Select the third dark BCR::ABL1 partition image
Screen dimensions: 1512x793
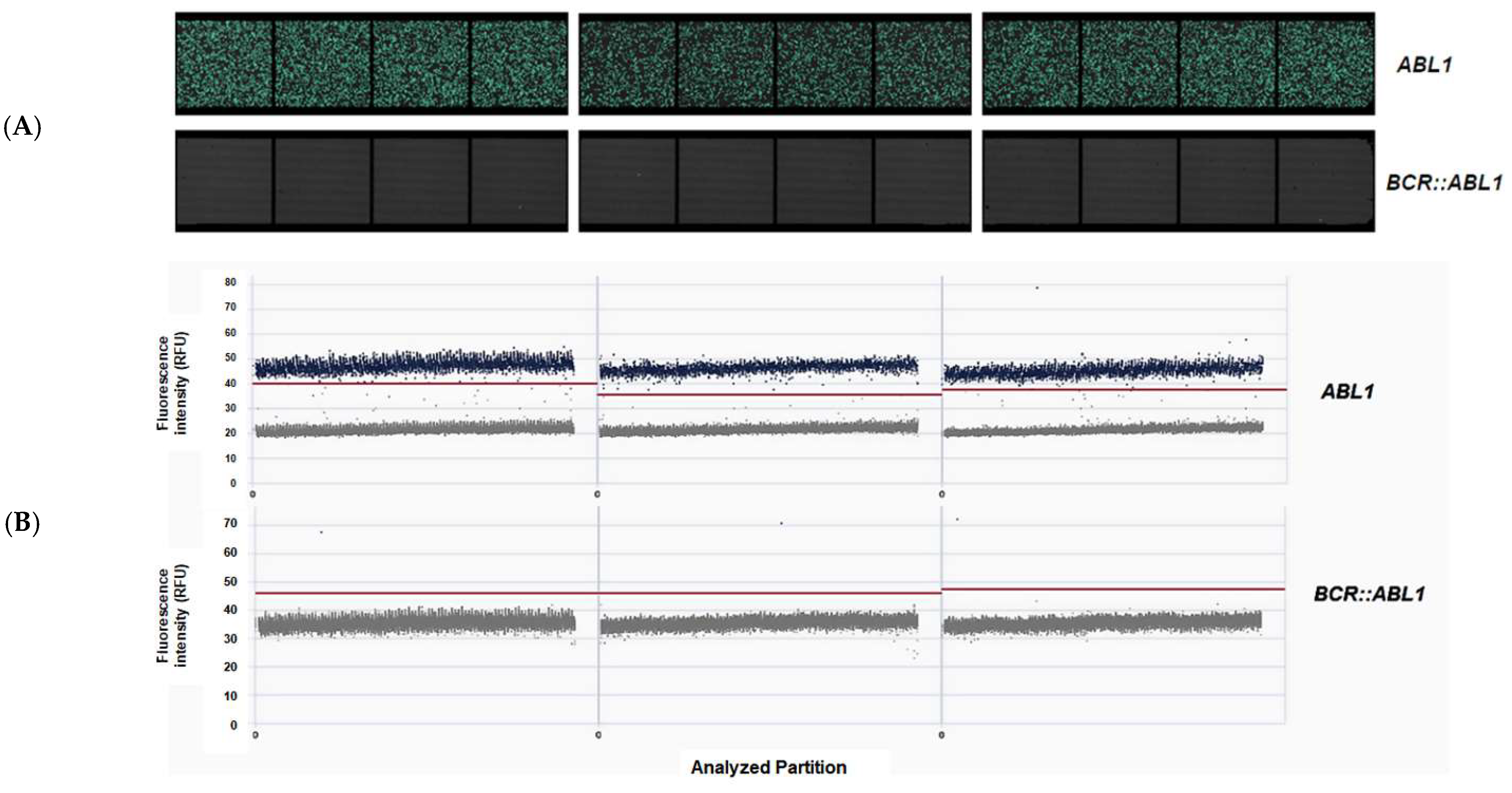(x=1178, y=181)
